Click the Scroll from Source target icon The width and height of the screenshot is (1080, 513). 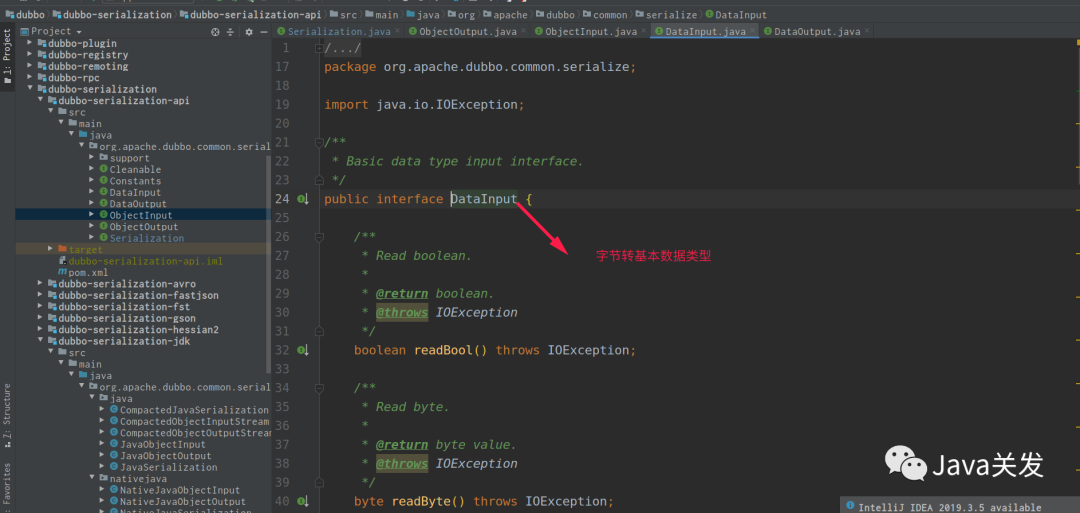pyautogui.click(x=215, y=32)
